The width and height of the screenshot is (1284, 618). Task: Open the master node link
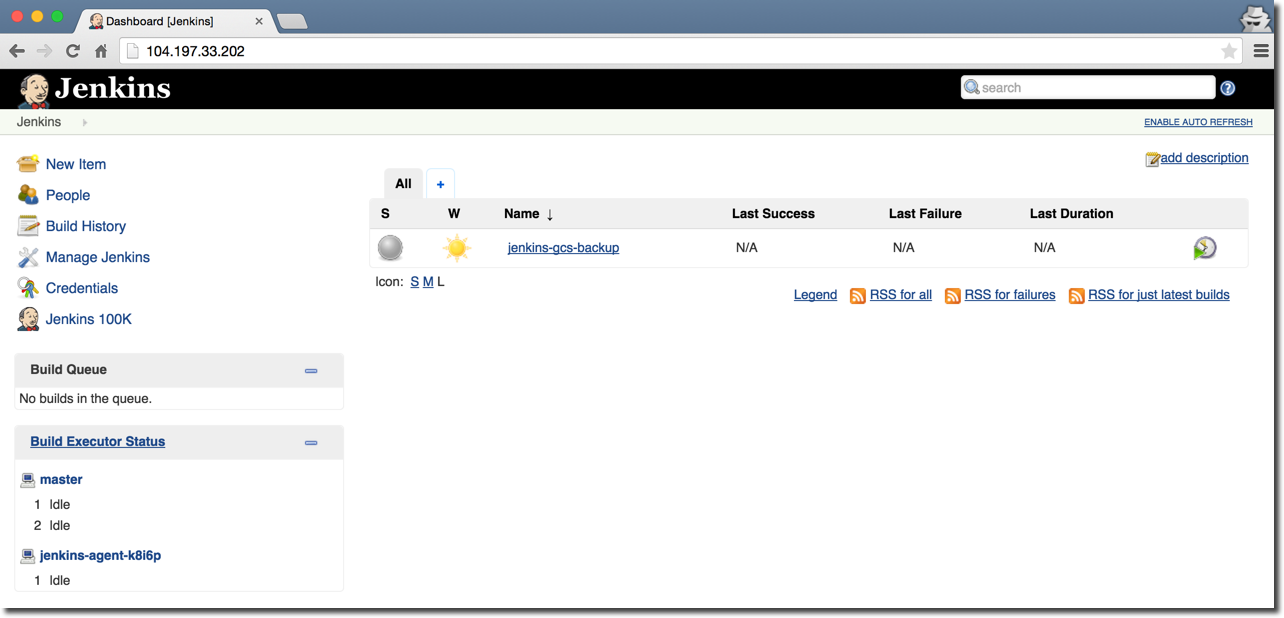coord(61,480)
